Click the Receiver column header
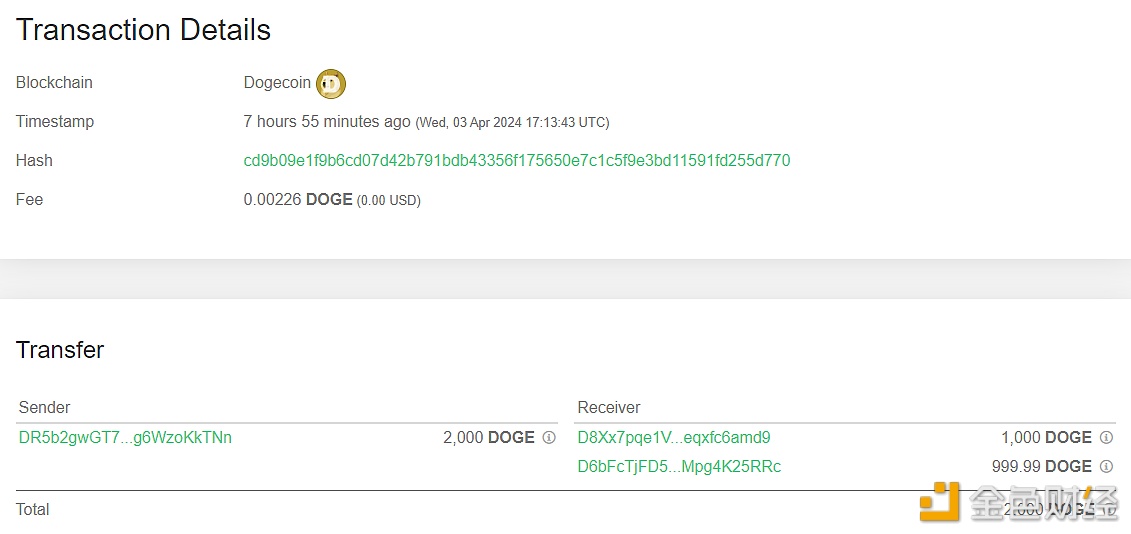This screenshot has width=1131, height=534. pos(609,408)
